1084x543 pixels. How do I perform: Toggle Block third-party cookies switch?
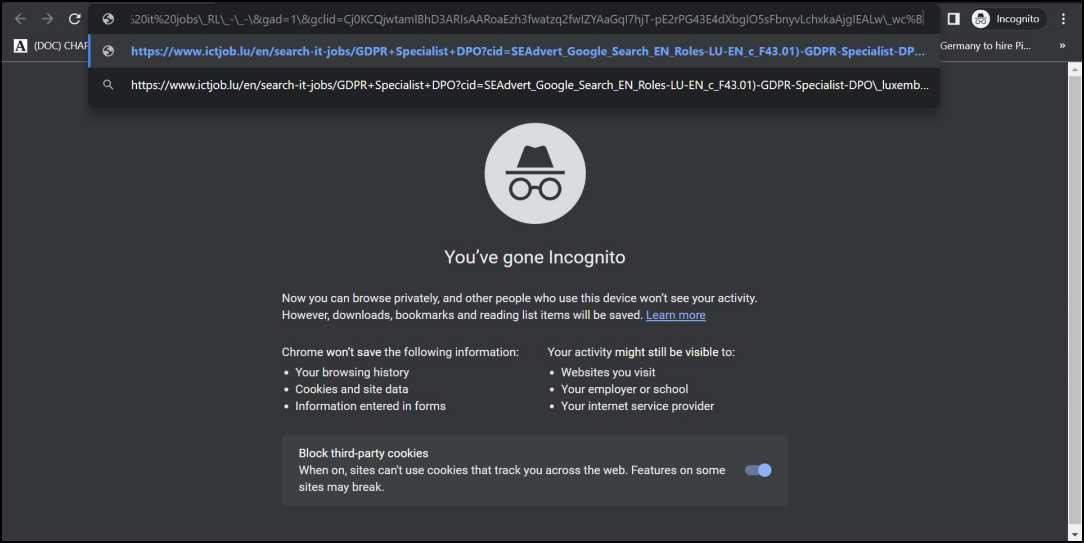pos(758,470)
